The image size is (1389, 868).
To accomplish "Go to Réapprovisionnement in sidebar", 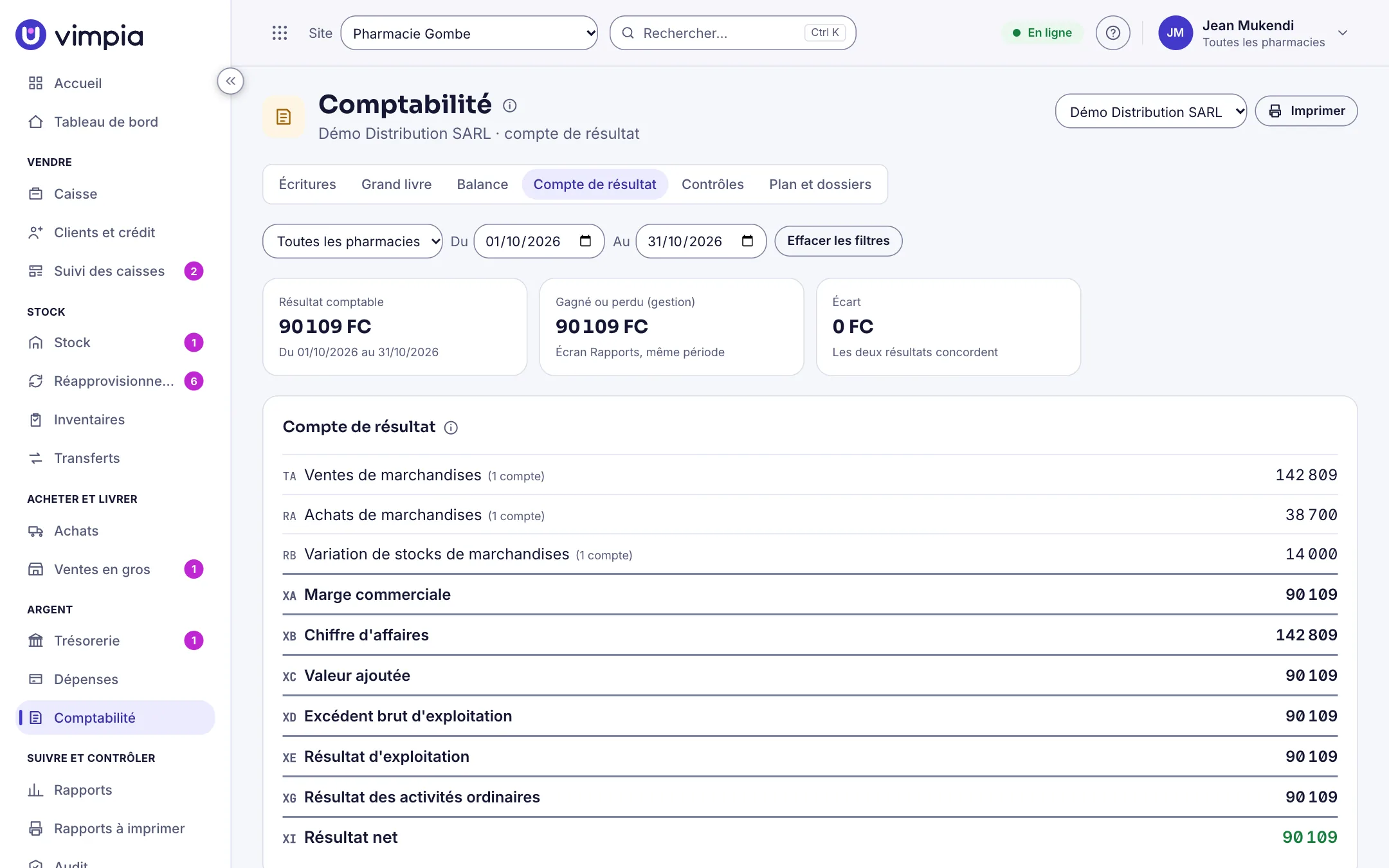I will [114, 381].
